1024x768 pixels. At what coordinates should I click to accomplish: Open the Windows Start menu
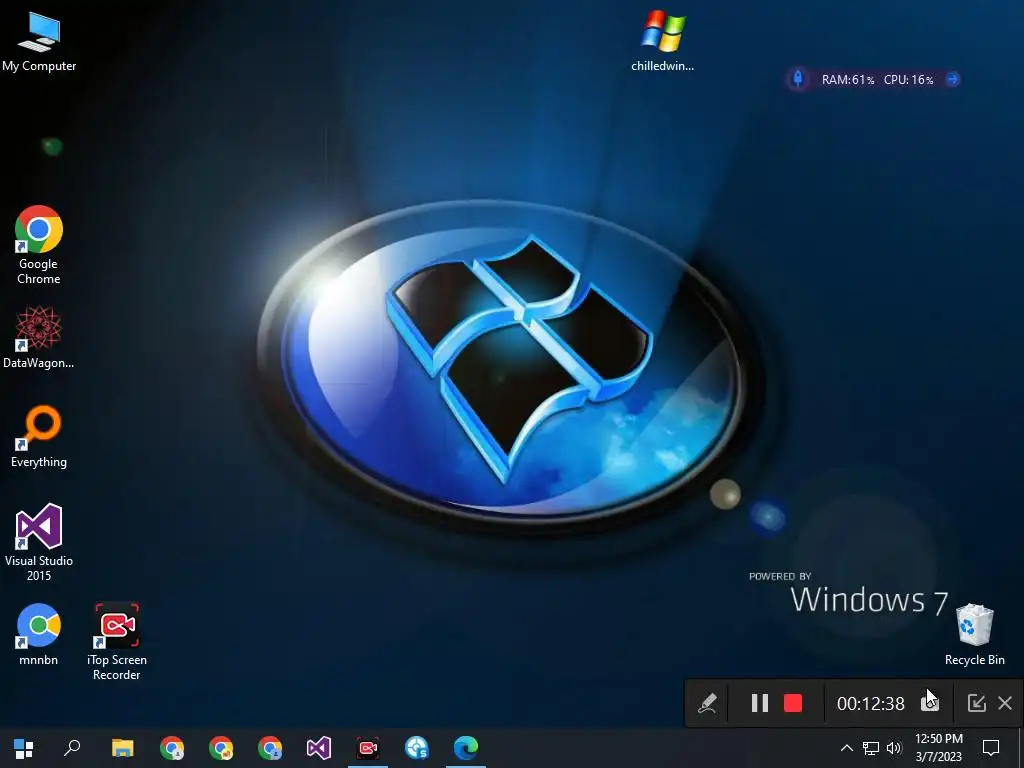click(x=24, y=748)
